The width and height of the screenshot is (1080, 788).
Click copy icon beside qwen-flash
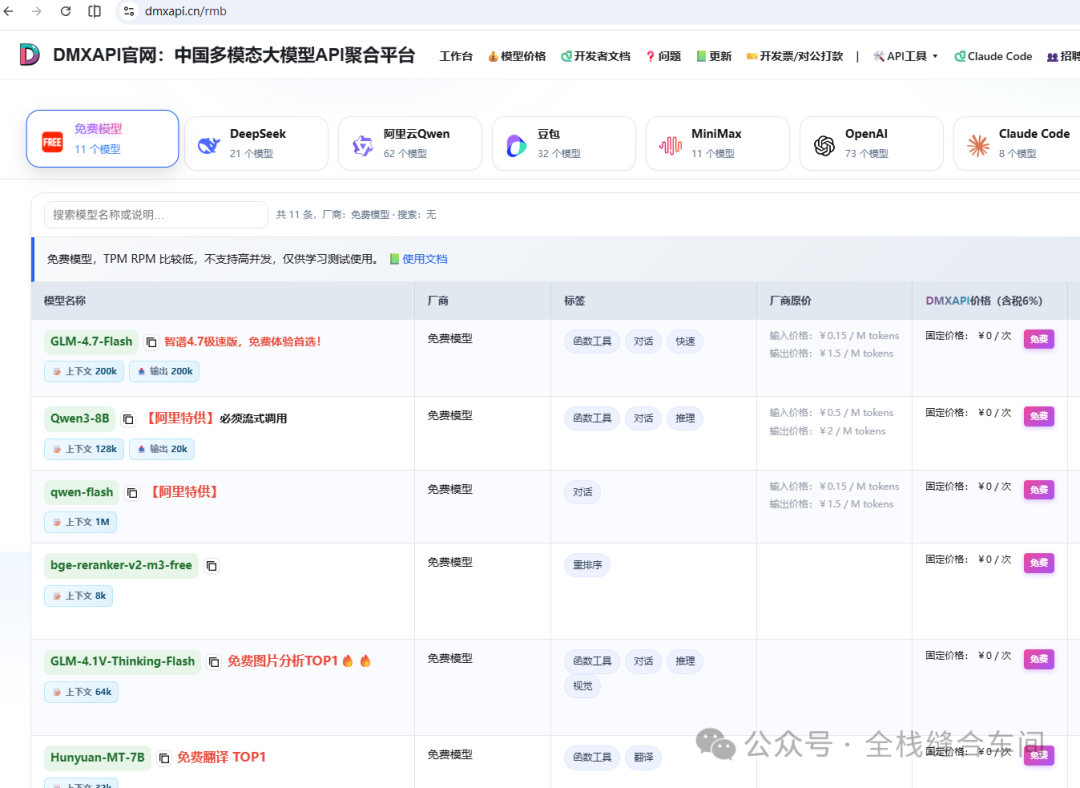132,493
